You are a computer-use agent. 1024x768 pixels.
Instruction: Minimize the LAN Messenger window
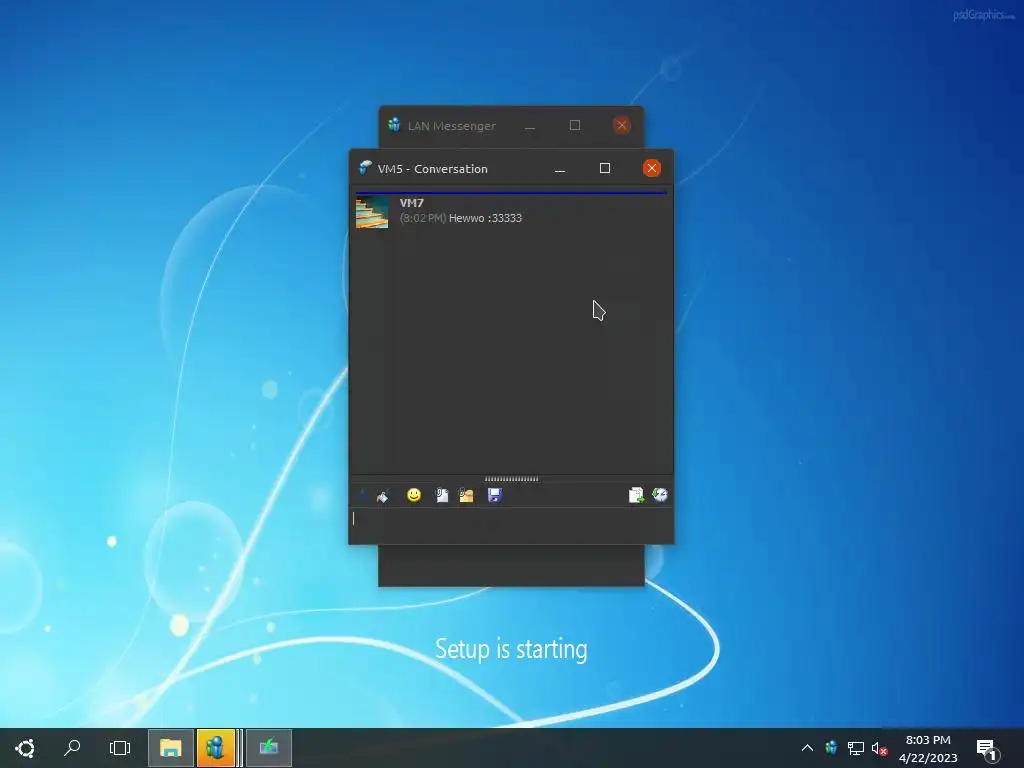coord(530,125)
